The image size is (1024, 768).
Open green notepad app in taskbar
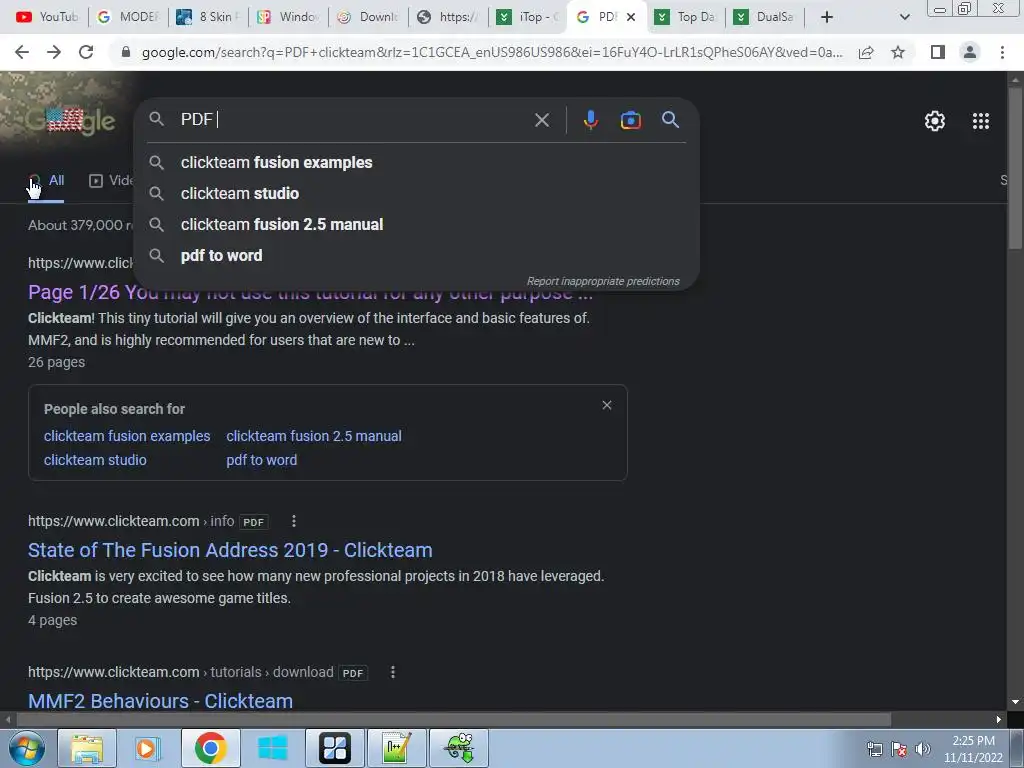coord(396,748)
